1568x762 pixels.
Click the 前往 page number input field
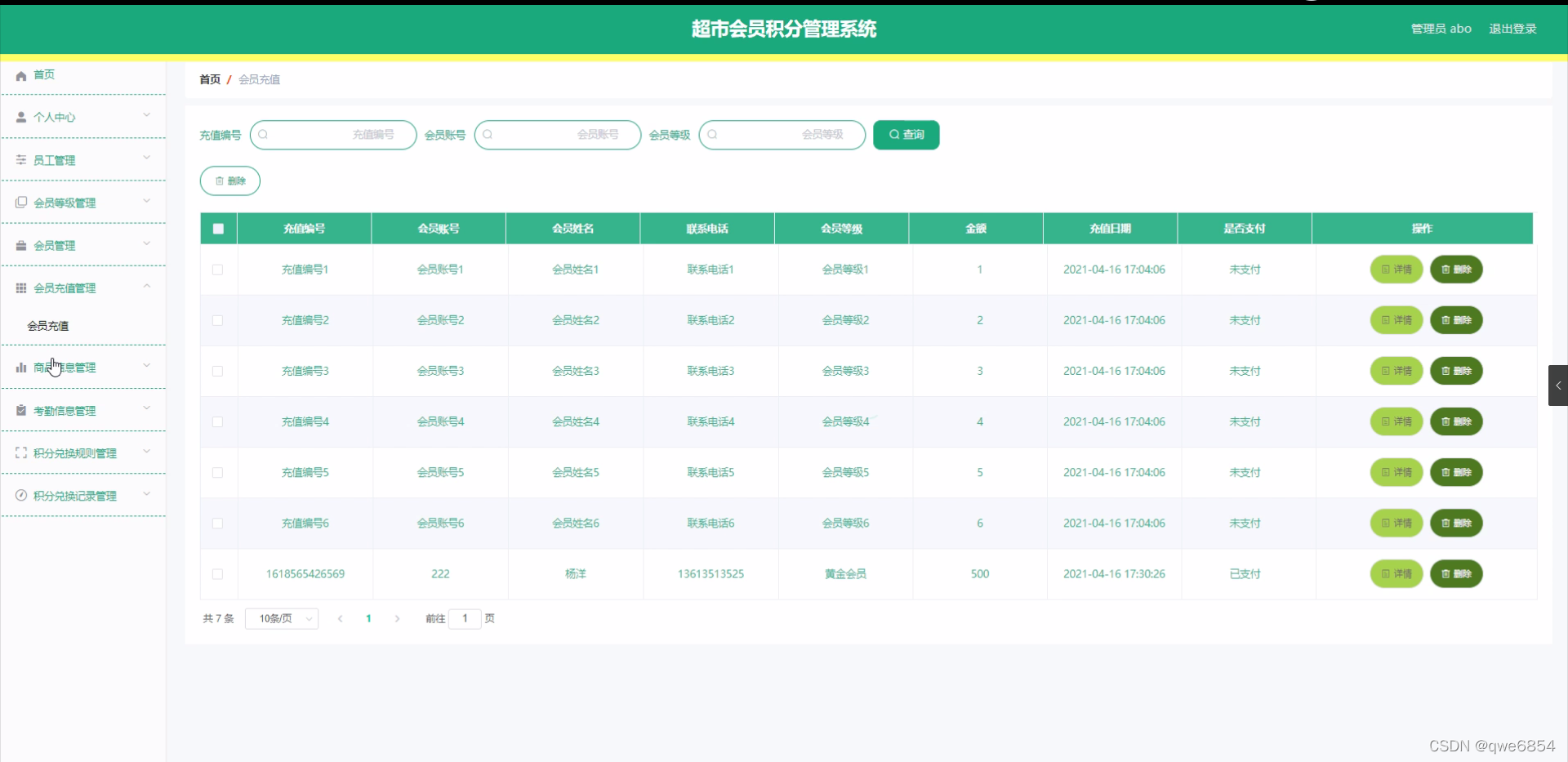[x=465, y=619]
